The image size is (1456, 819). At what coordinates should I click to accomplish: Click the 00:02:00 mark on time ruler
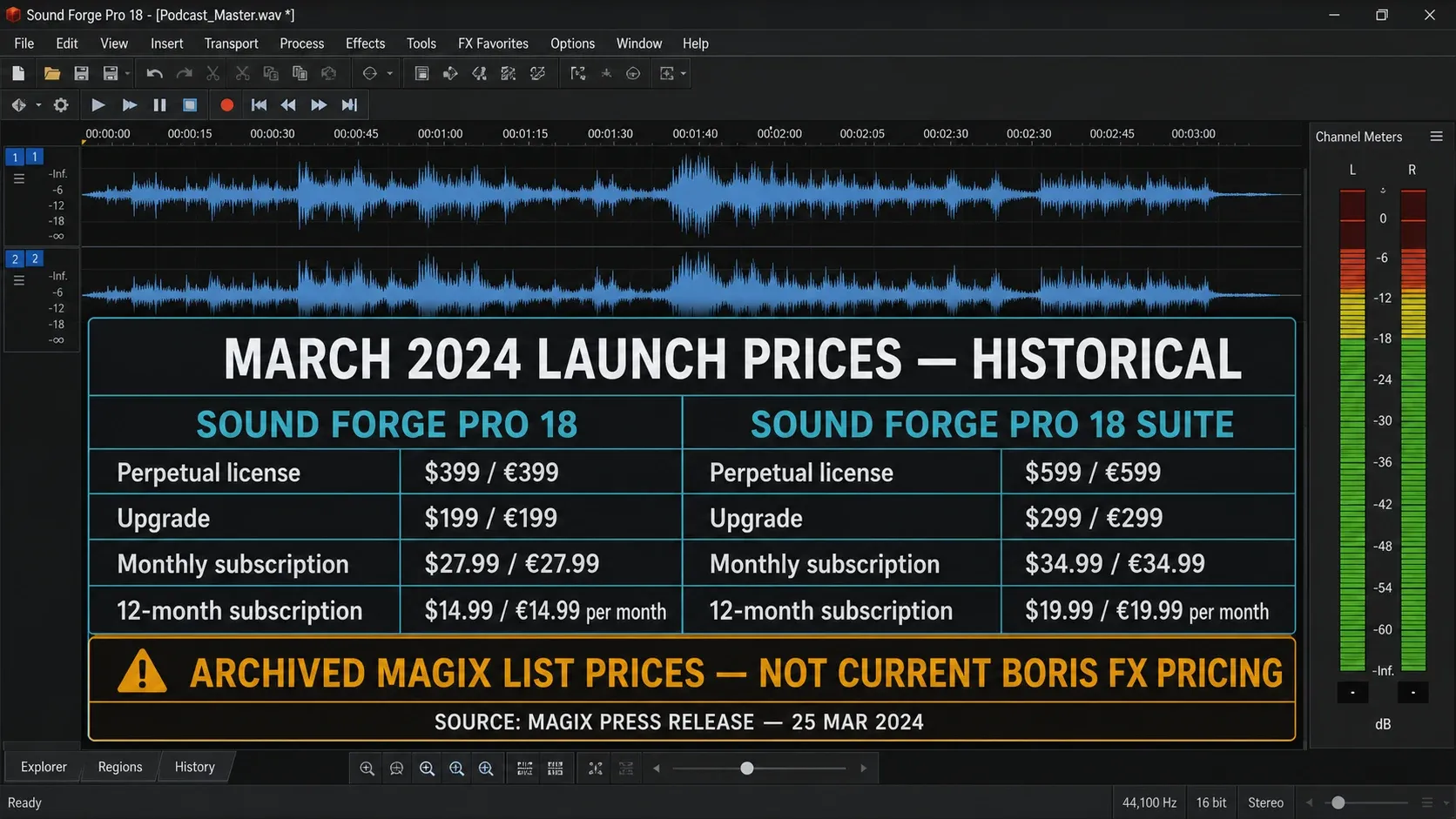(779, 134)
